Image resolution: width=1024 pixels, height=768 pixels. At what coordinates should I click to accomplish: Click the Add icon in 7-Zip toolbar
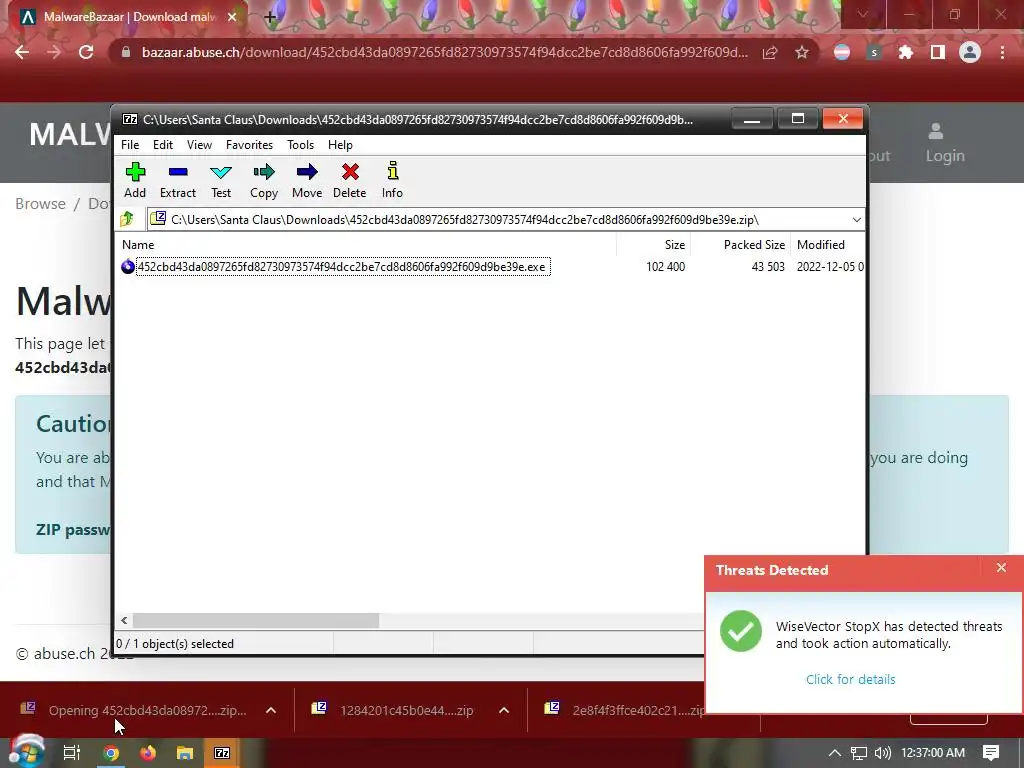135,180
